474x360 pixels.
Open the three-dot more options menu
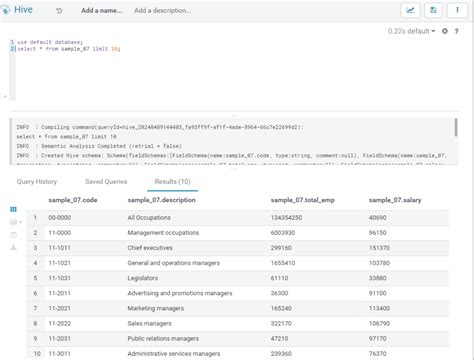click(457, 10)
